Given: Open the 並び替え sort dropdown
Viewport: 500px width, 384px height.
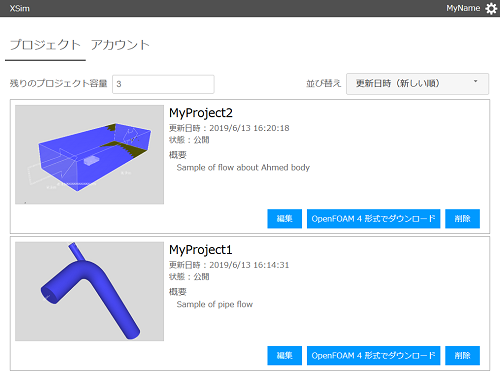Looking at the screenshot, I should [x=417, y=84].
